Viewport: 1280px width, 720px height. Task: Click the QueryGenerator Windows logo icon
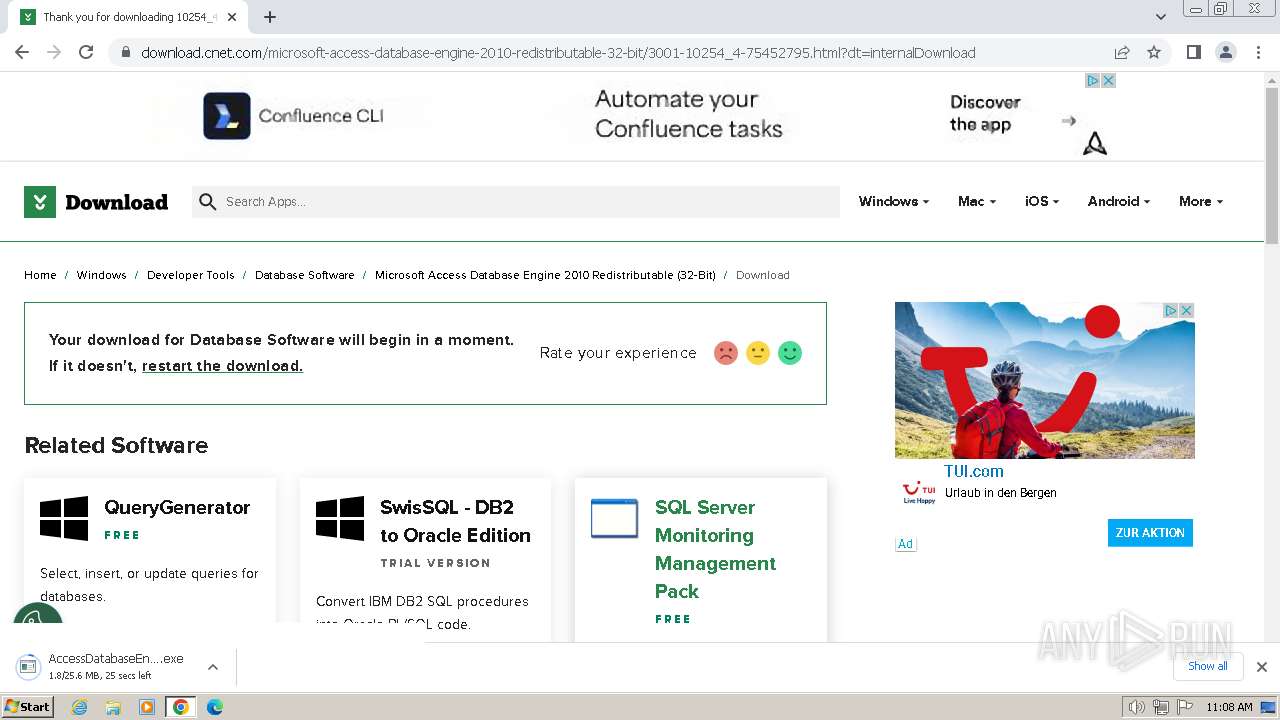(x=64, y=519)
